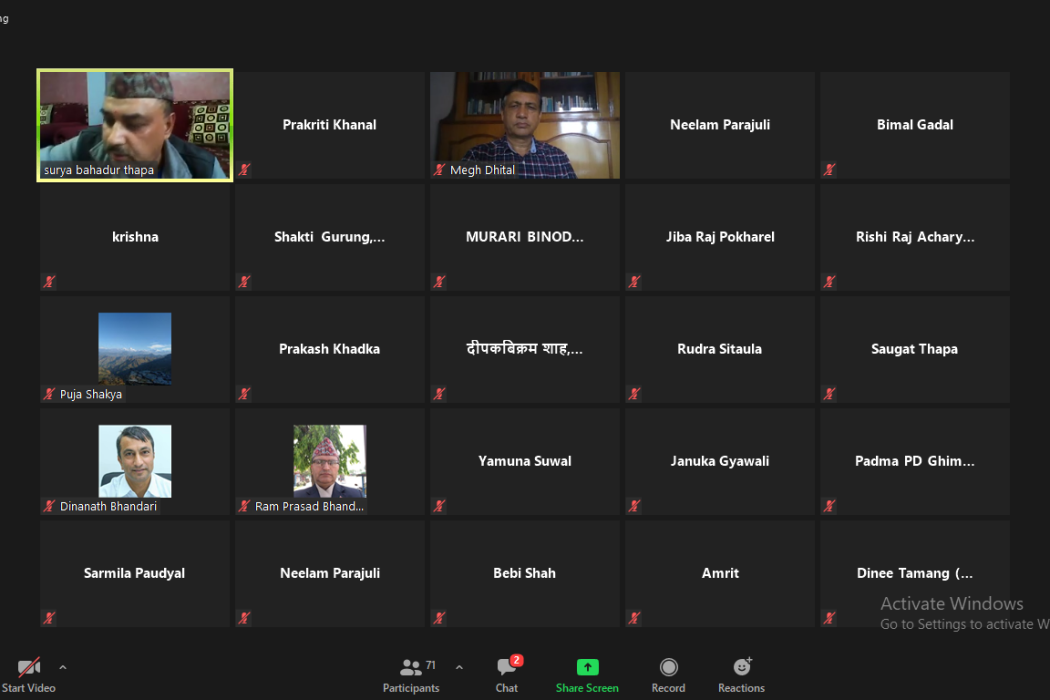
Task: Click the muted mic icon on Prakriti Khanal tile
Action: (244, 169)
